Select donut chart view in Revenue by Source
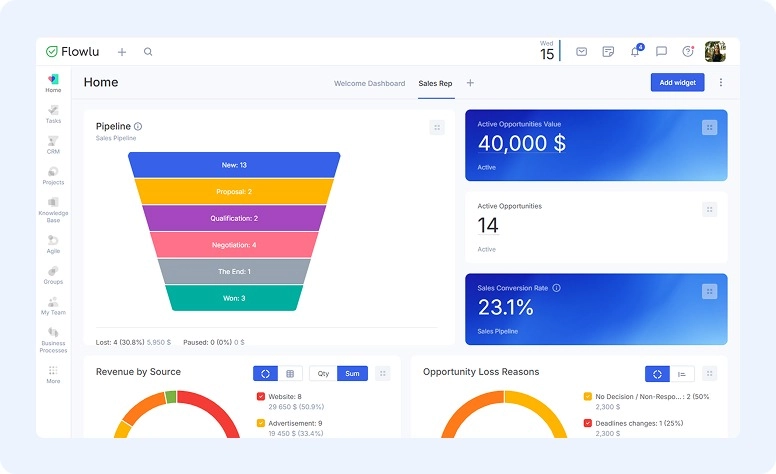The height and width of the screenshot is (474, 776). click(265, 374)
